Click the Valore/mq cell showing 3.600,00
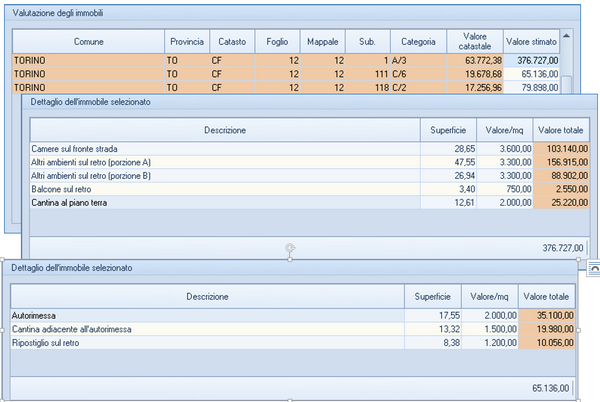 tap(503, 148)
